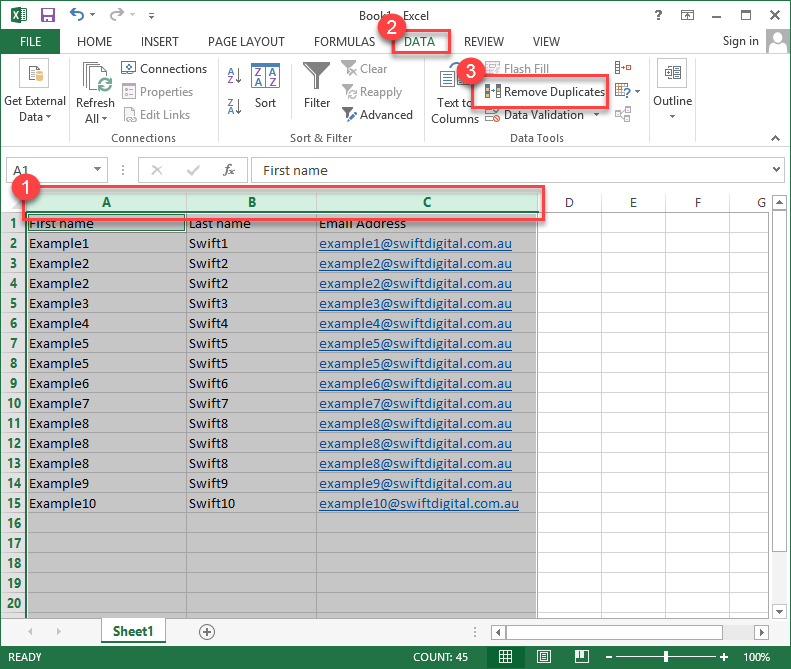
Task: Switch to the FORMULAS tab
Action: click(345, 41)
